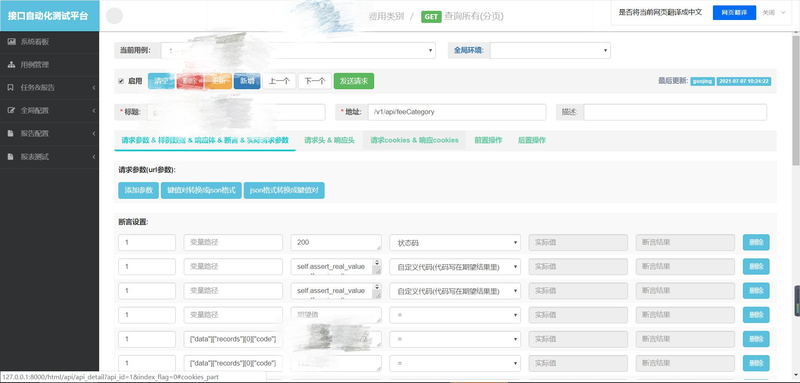Viewport: 800px width, 383px height.
Task: Click the 任务&报告 bookmark icon
Action: [11, 88]
